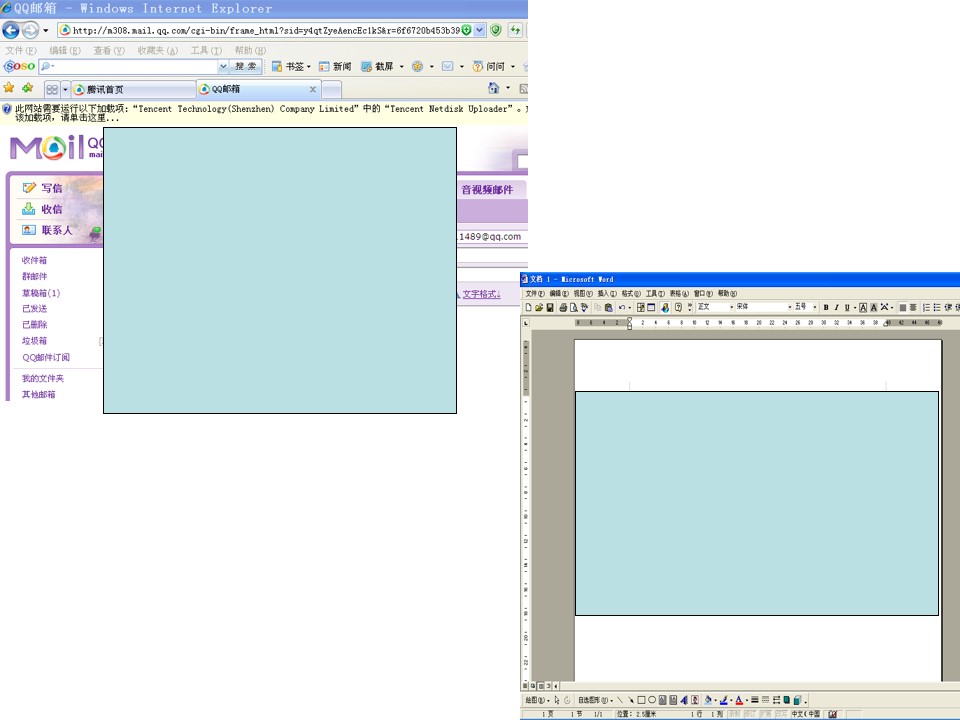Click Print Preview icon in Word
This screenshot has width=960, height=720.
tap(574, 307)
